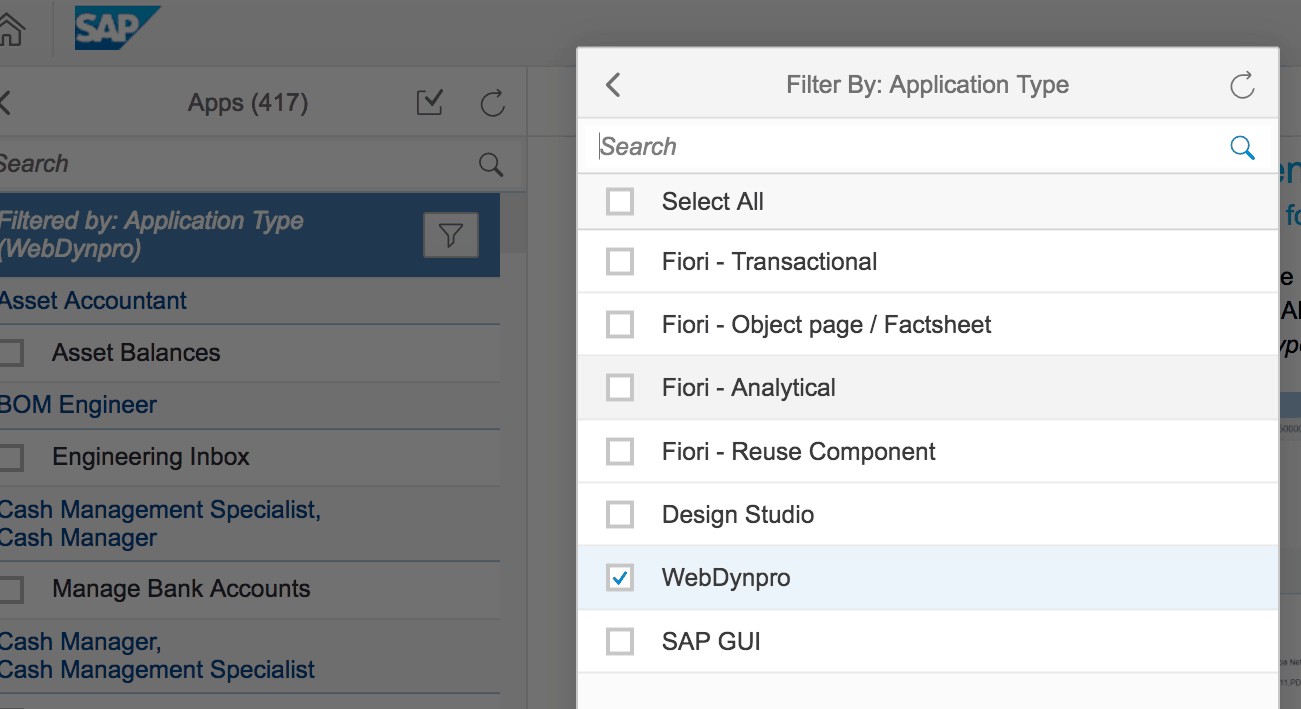Open the filter funnel button
Viewport: 1301px width, 709px height.
(451, 235)
